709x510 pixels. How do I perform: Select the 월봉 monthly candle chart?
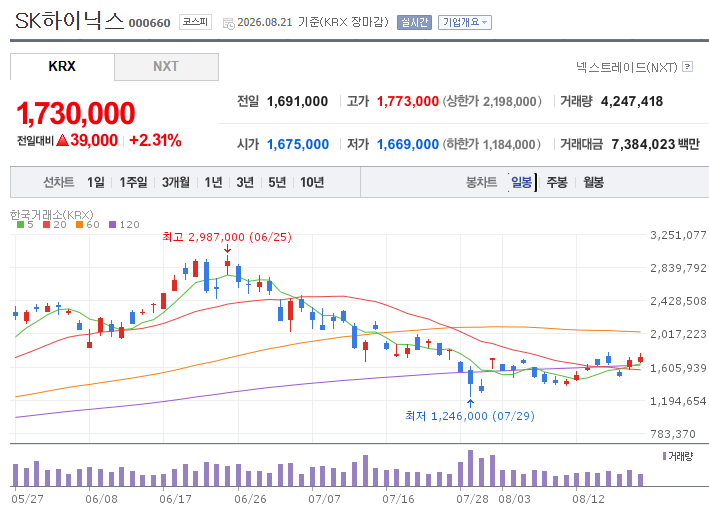tap(593, 182)
